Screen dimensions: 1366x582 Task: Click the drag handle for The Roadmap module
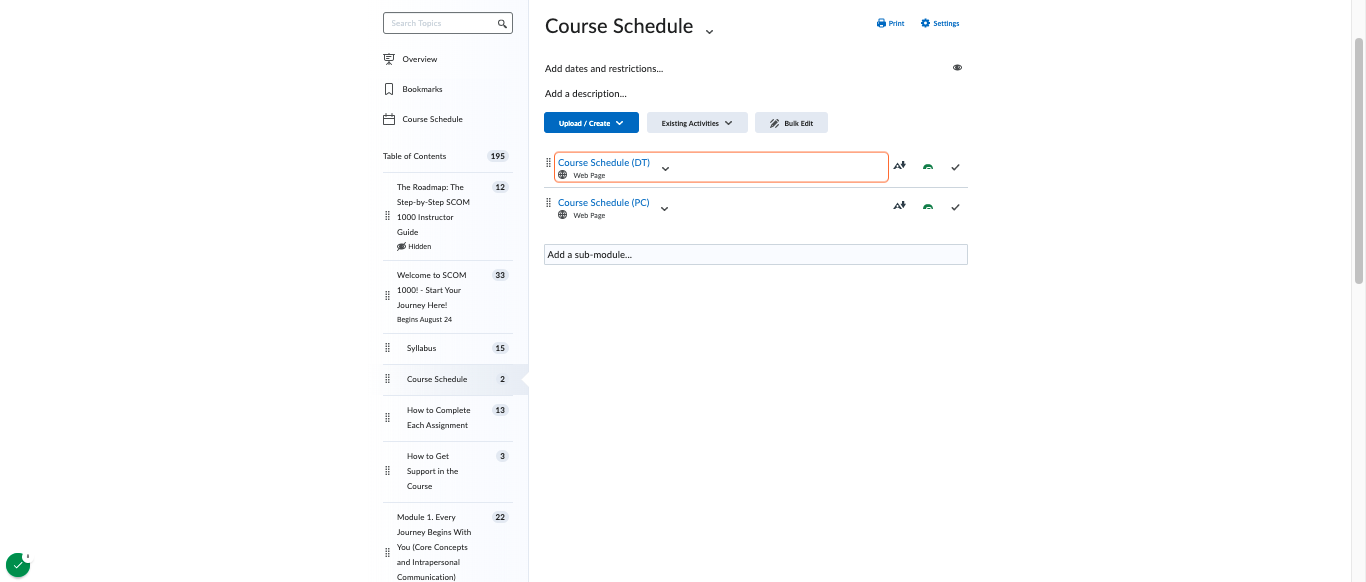point(388,217)
